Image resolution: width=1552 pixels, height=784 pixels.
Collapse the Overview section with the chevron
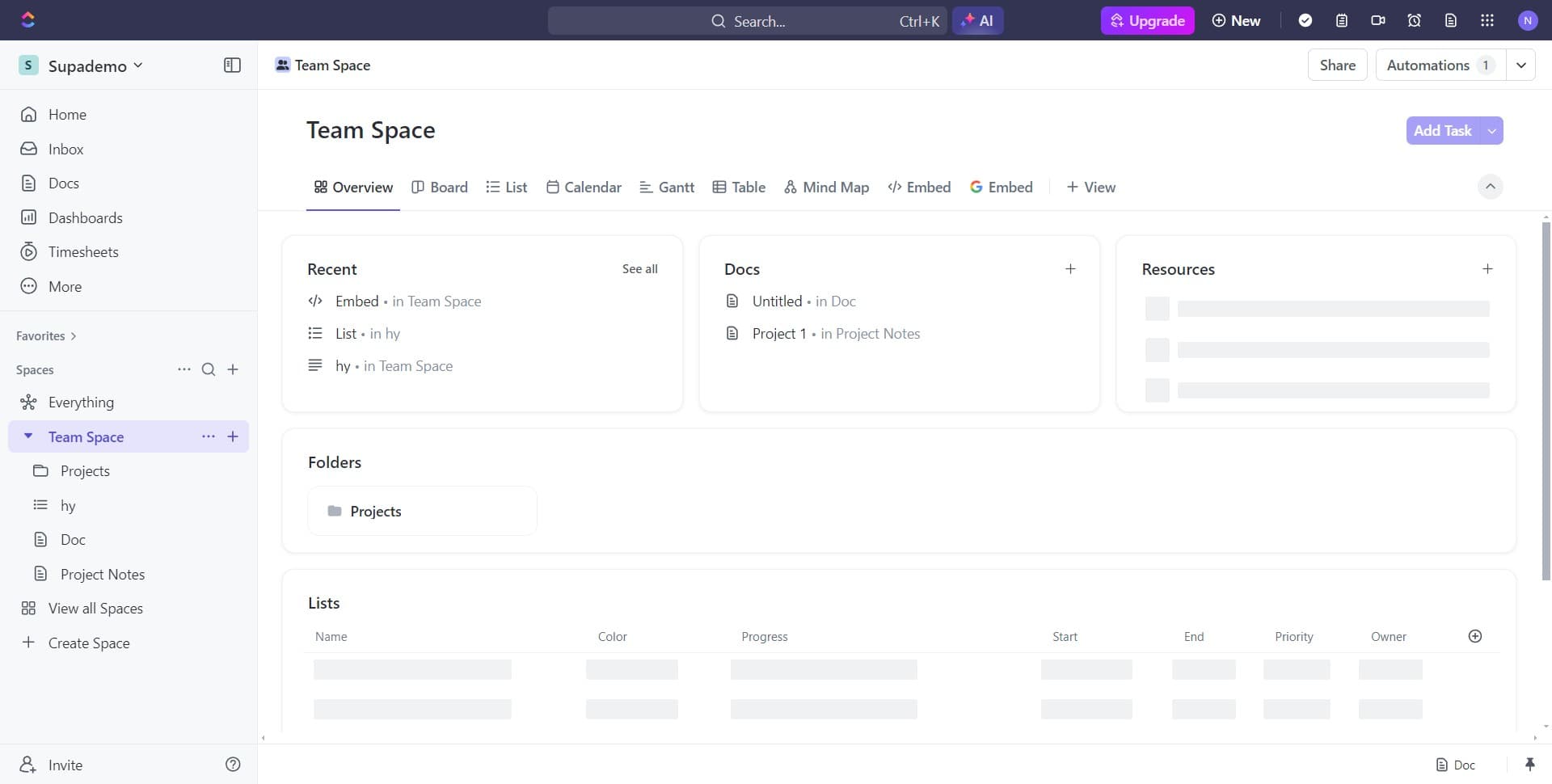coord(1491,187)
